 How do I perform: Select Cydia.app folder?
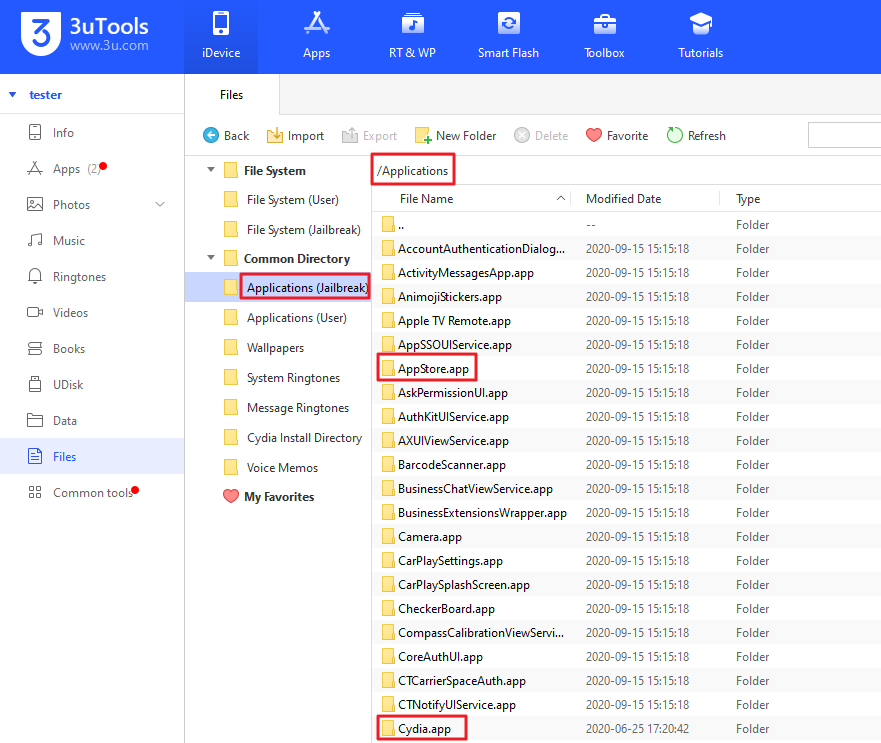626,729
